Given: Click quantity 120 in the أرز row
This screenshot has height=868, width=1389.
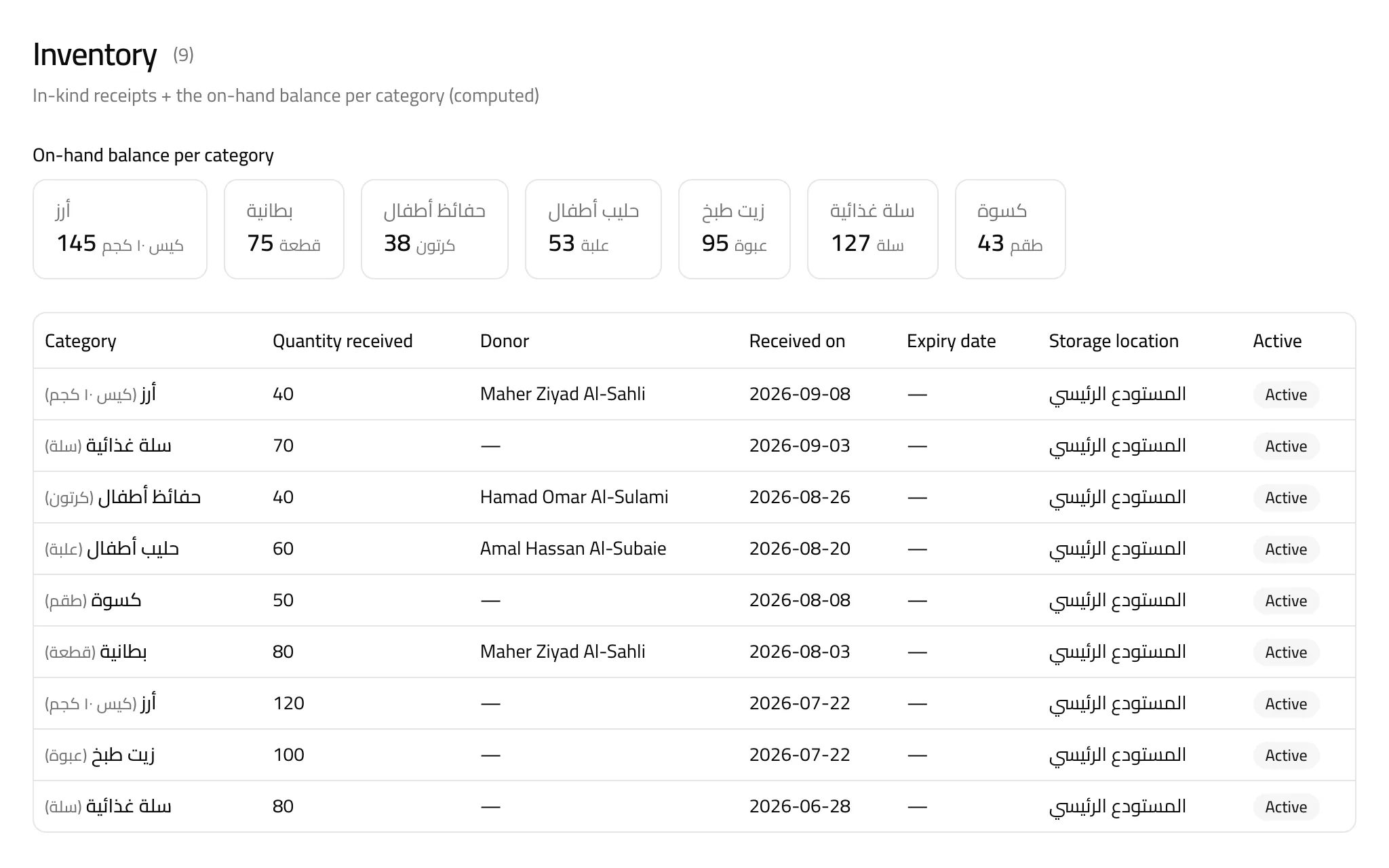Looking at the screenshot, I should point(288,703).
